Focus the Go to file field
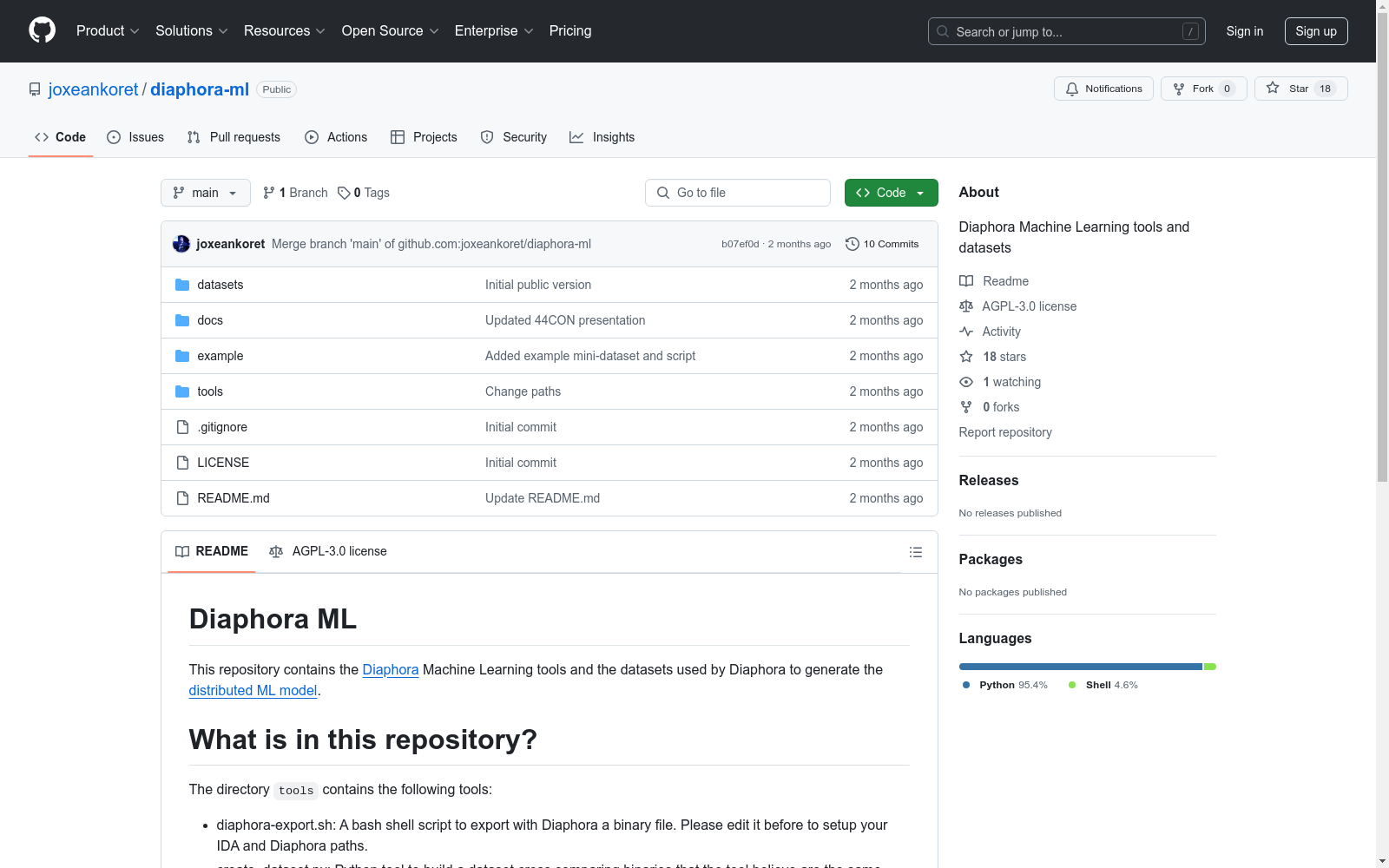The height and width of the screenshot is (868, 1389). click(x=738, y=193)
